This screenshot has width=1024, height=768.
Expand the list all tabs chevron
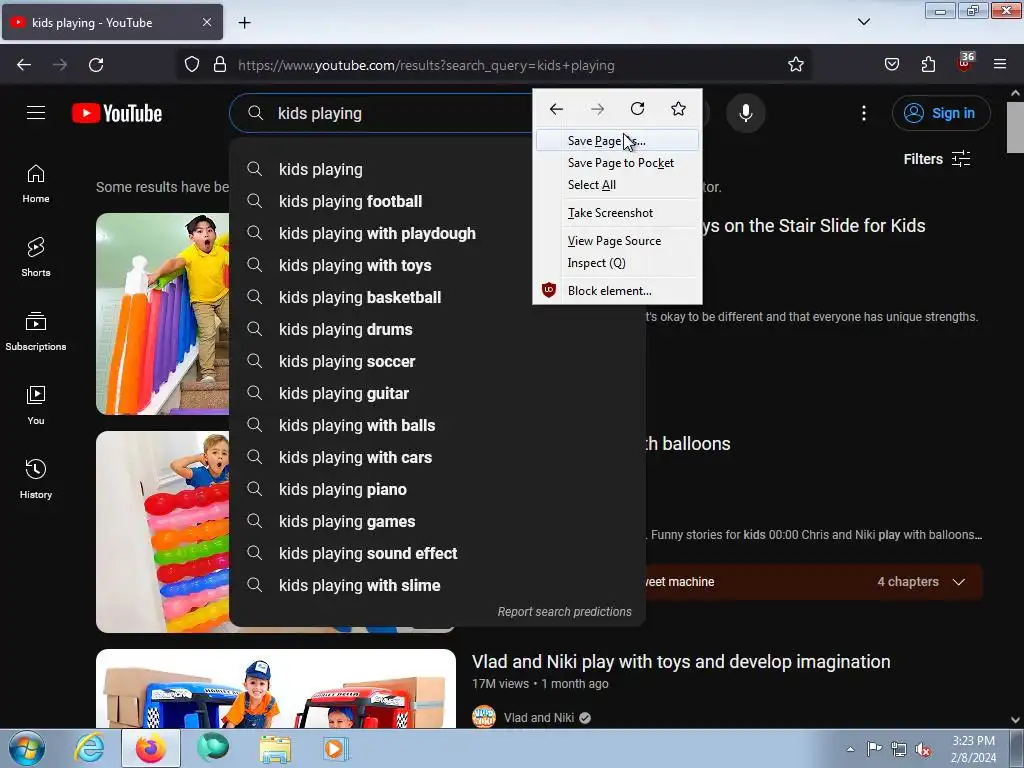click(863, 22)
